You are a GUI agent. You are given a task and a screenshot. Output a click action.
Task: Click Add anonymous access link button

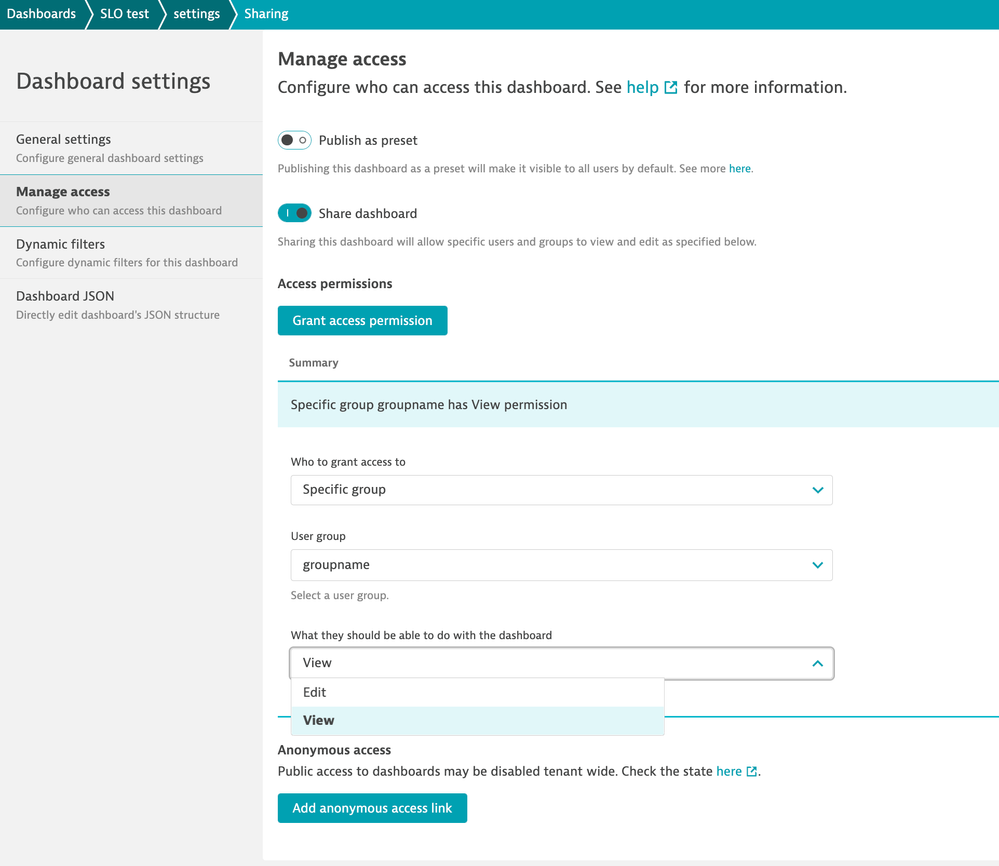click(x=372, y=808)
